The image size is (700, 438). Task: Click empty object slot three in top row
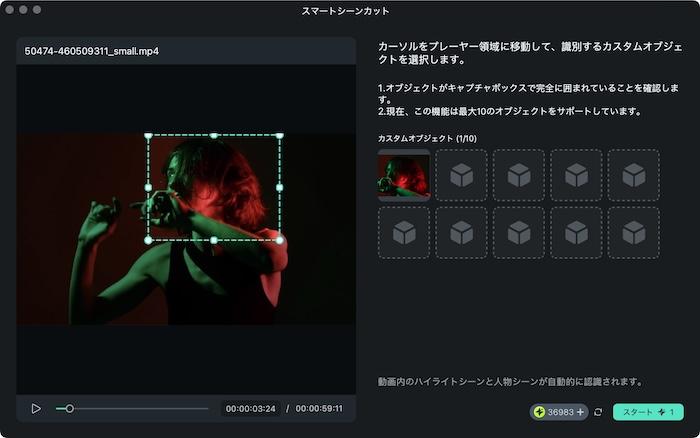519,175
